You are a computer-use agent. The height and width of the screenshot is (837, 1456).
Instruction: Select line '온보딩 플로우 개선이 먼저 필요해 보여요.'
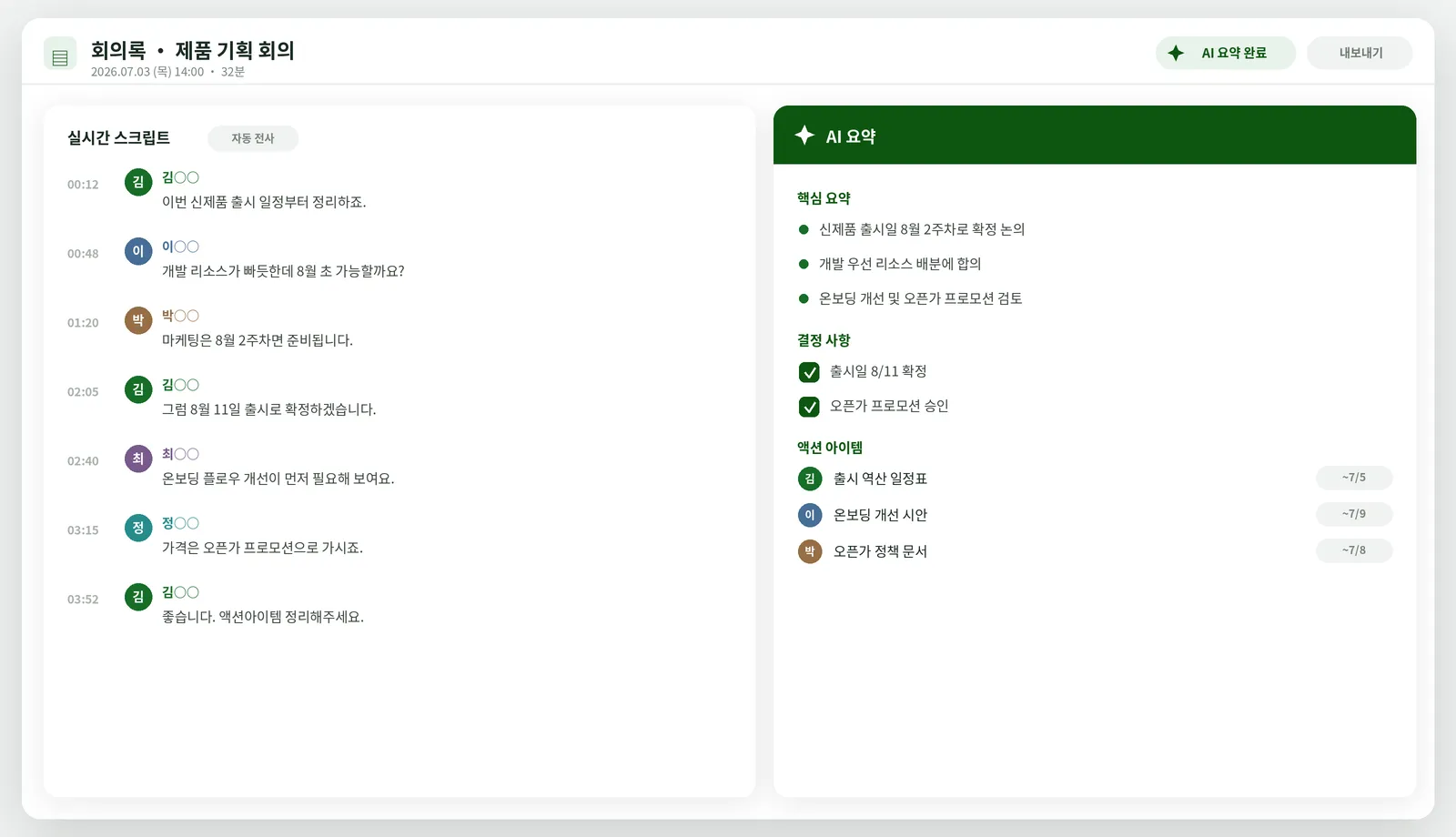tap(278, 479)
